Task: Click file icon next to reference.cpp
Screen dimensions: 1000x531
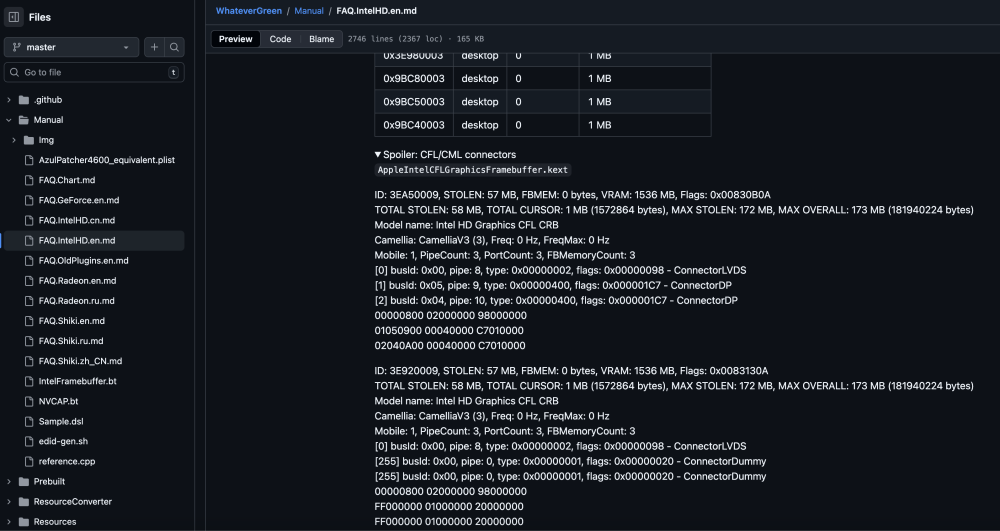Action: [29, 462]
